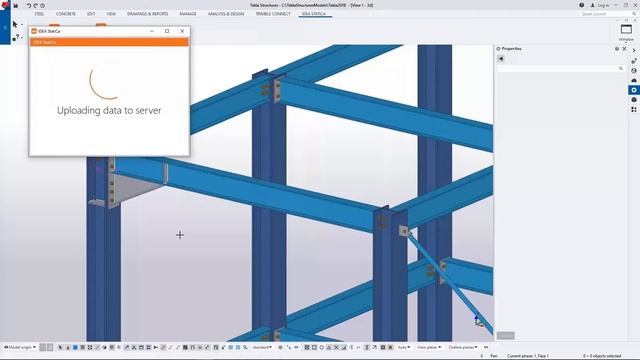Open the CONCRETE ribbon tab

(66, 14)
